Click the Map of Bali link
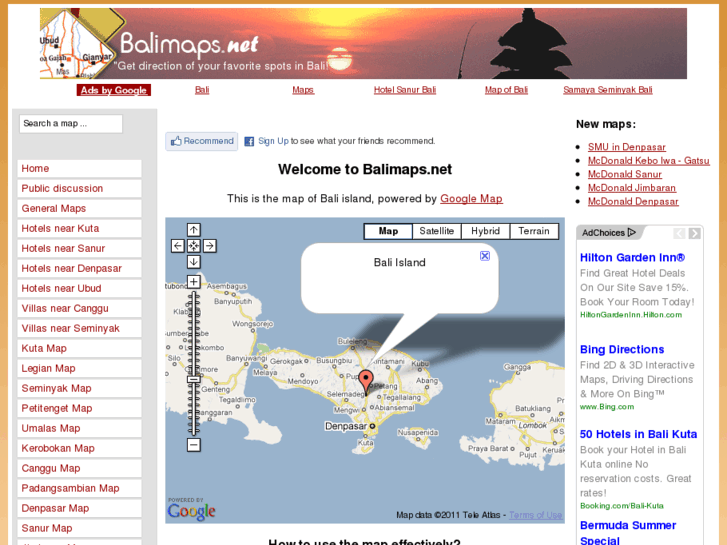 click(x=506, y=90)
